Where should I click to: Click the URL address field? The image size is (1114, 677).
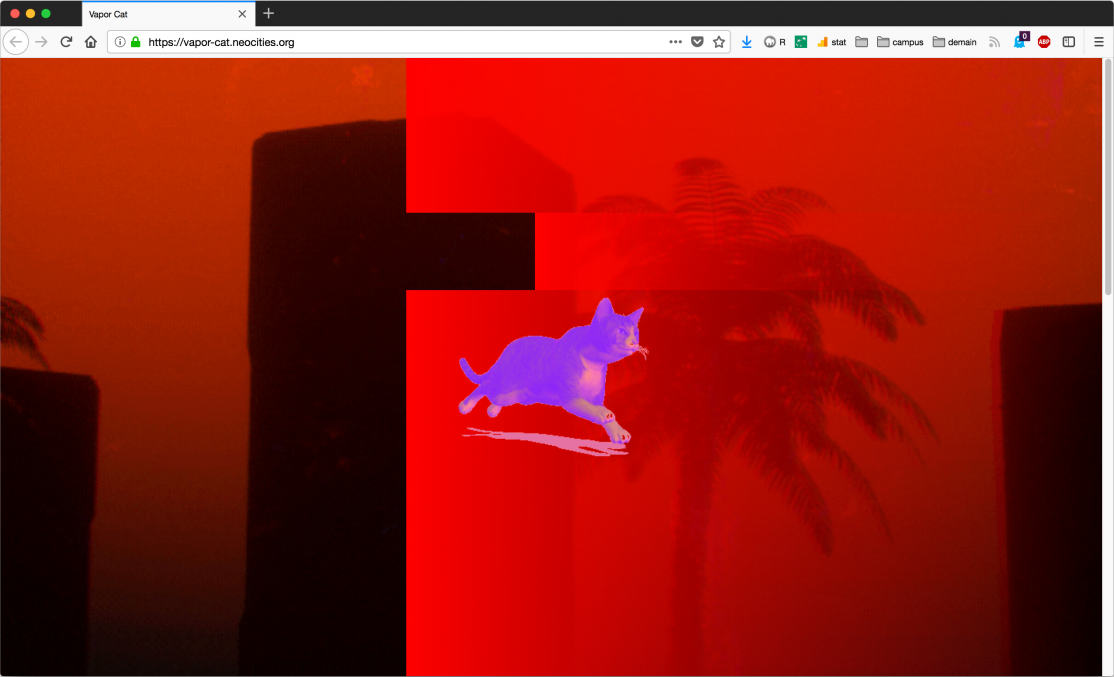tap(400, 42)
